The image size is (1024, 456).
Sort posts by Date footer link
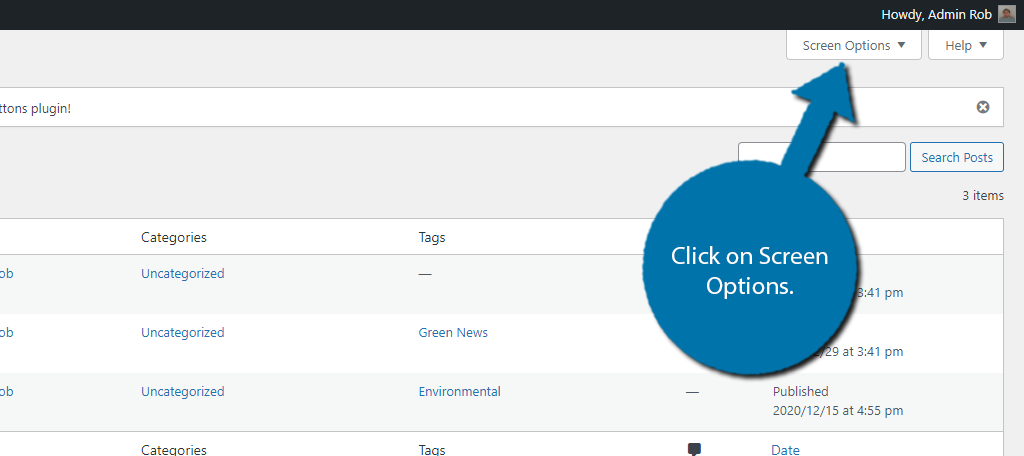[x=785, y=449]
